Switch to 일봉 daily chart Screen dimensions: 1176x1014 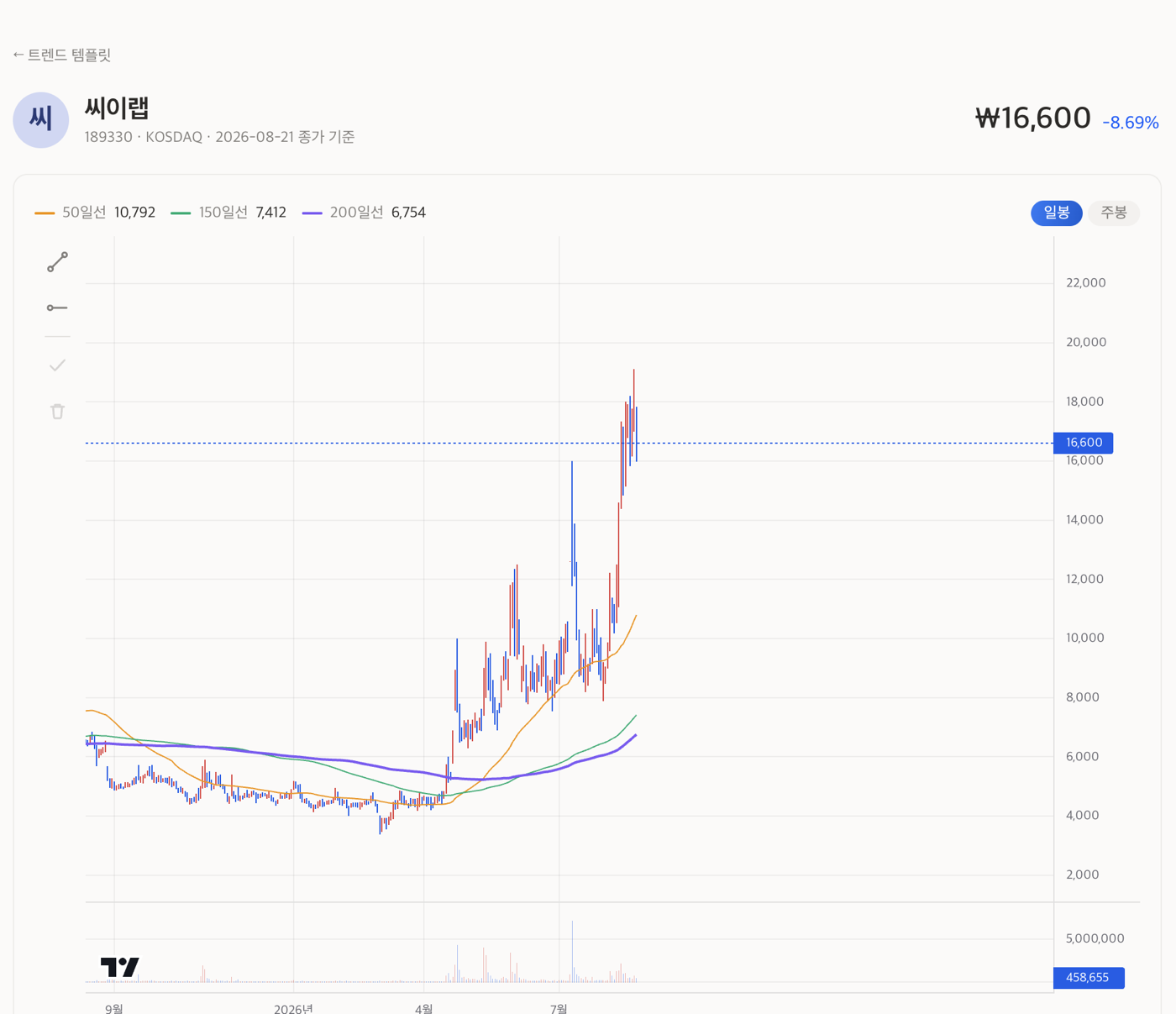coord(1056,213)
